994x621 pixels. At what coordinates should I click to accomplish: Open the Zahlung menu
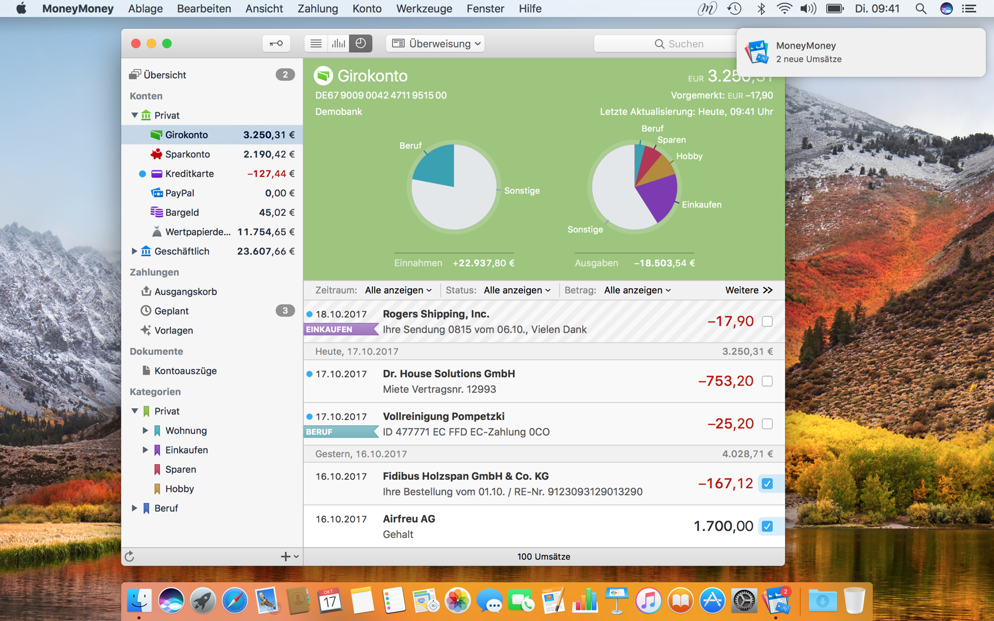318,9
